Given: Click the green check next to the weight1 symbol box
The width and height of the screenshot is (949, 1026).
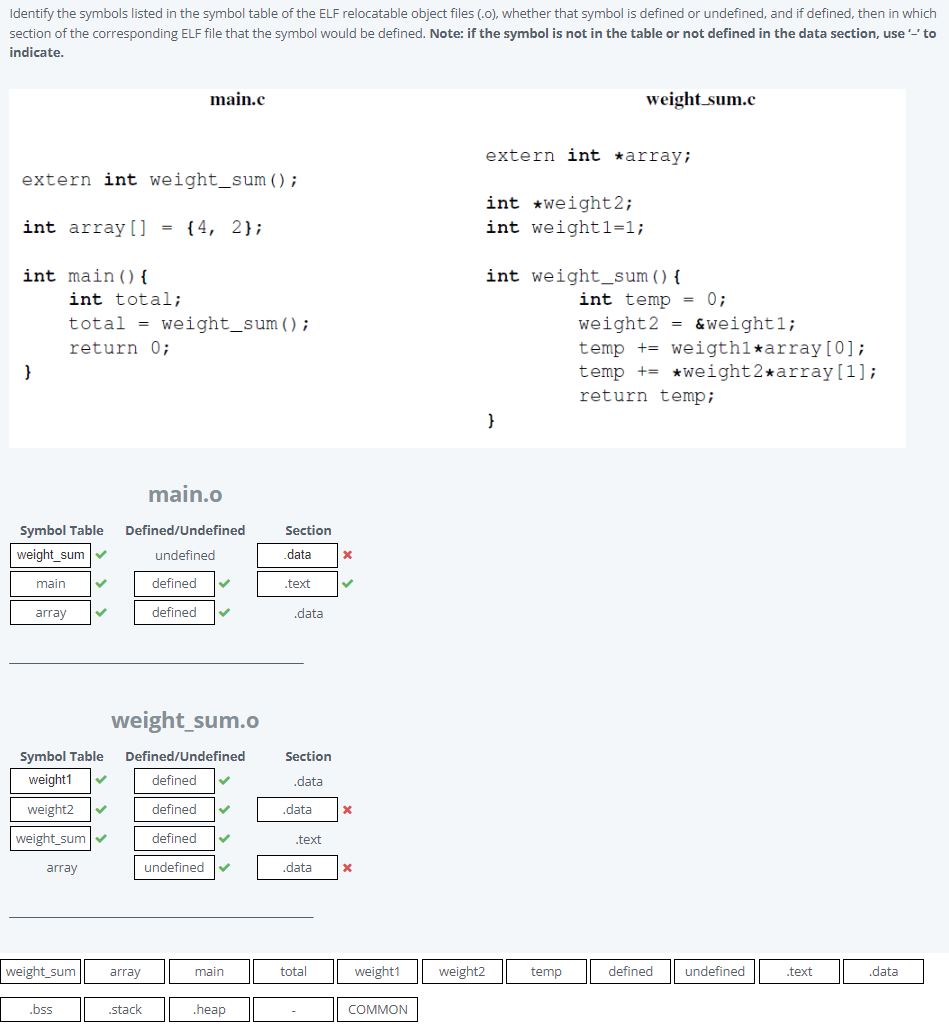Looking at the screenshot, I should (101, 779).
